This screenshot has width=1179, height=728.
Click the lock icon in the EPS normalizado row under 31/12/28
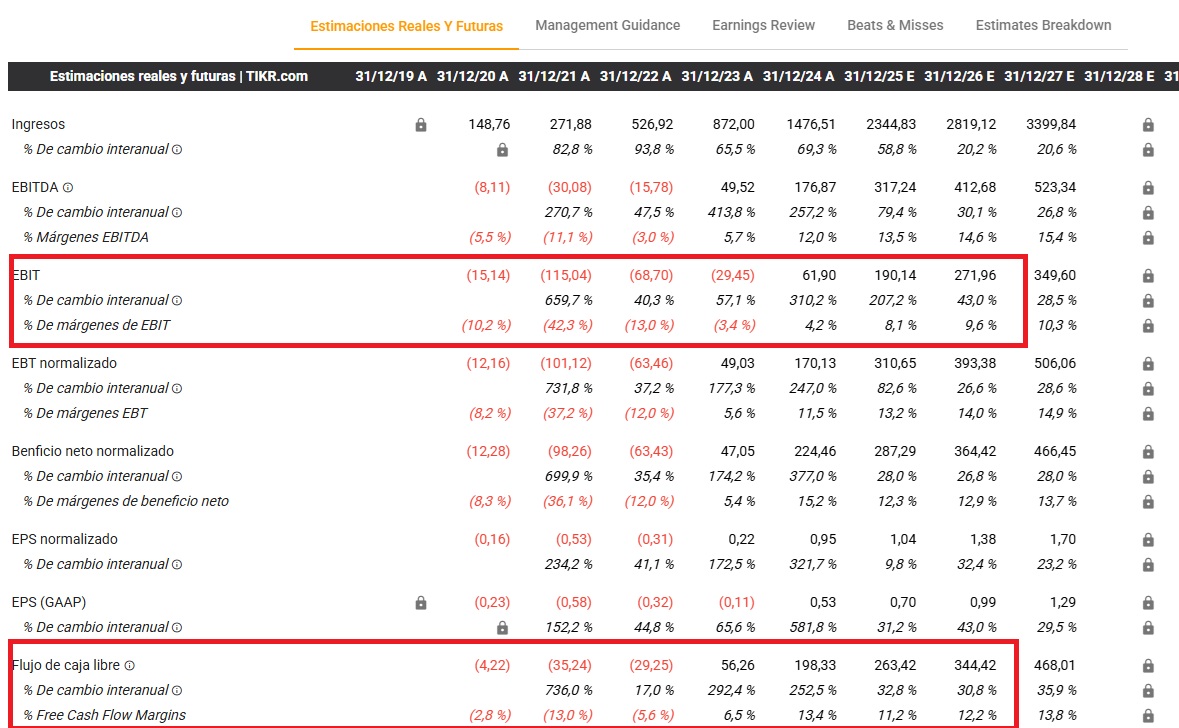(1148, 540)
